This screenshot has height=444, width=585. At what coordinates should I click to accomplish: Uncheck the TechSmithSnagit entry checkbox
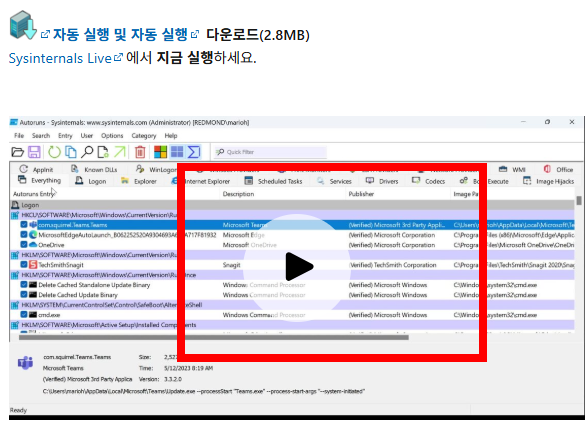(x=24, y=265)
